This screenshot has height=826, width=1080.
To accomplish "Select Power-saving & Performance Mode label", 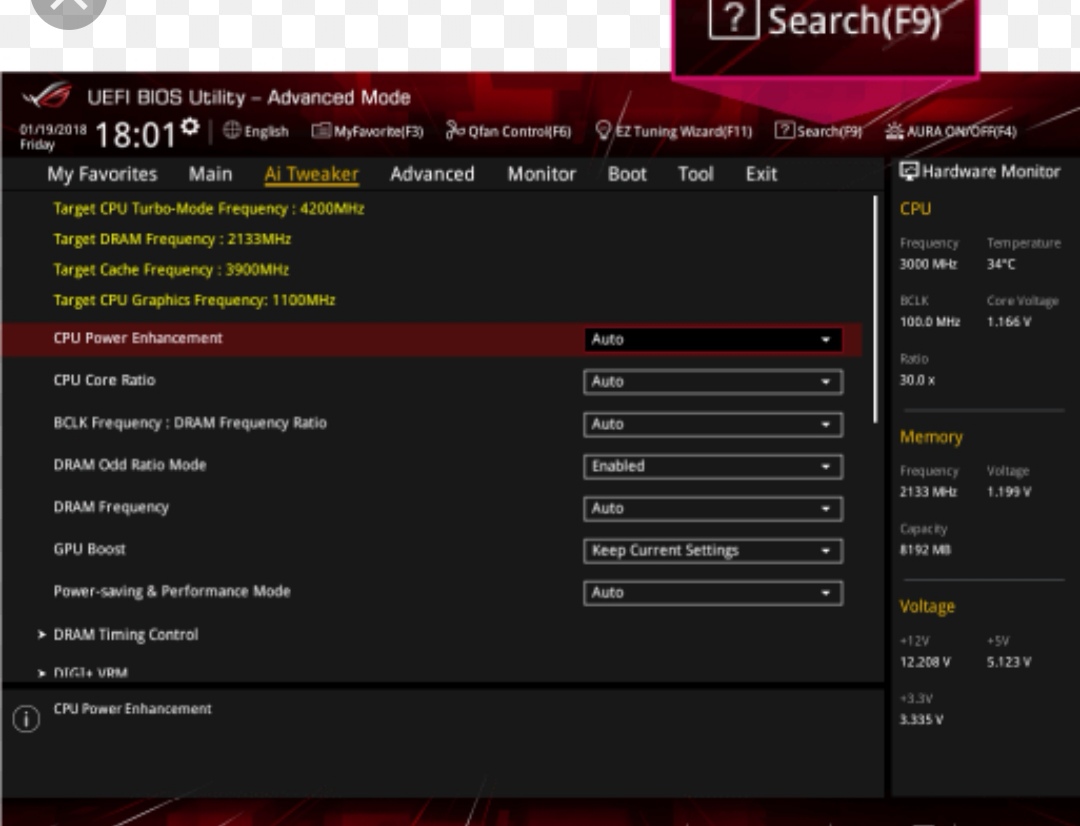I will pos(172,591).
